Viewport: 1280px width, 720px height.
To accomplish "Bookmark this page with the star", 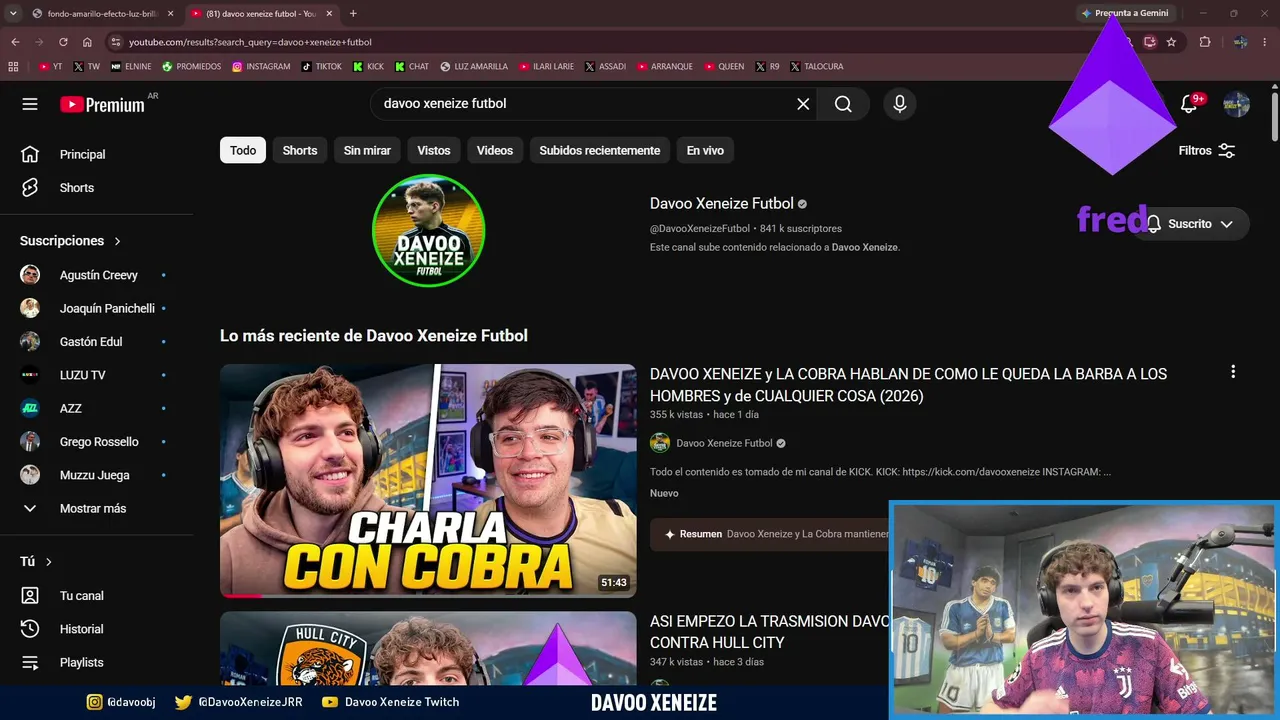I will tap(1171, 42).
